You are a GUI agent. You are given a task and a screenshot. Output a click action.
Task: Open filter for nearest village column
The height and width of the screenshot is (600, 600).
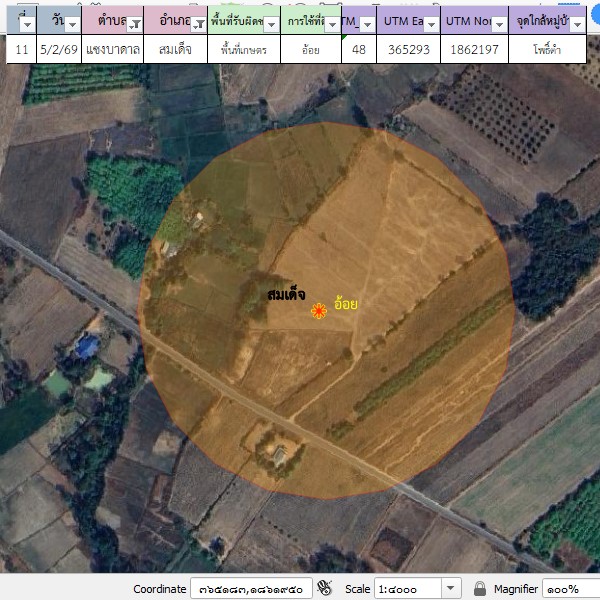point(576,24)
